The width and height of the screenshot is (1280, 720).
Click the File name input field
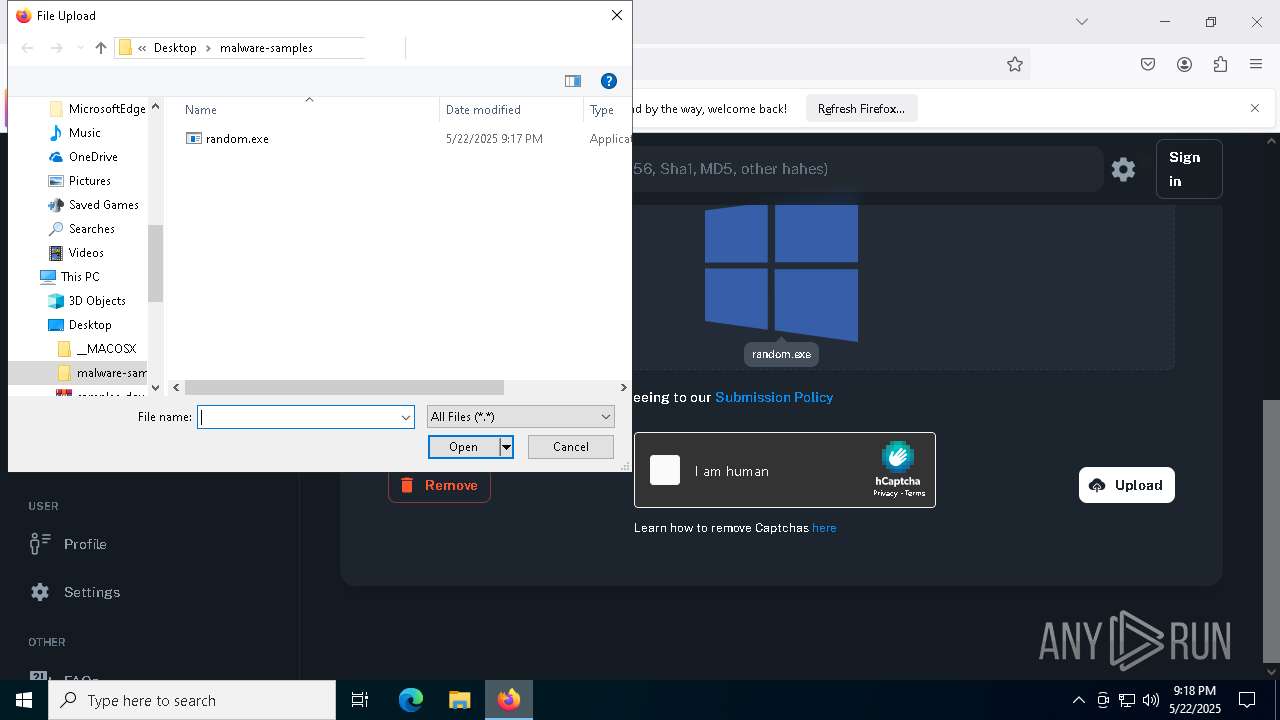tap(298, 417)
